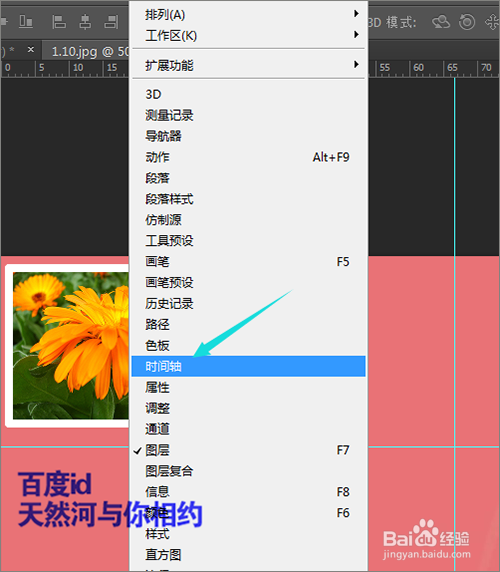Image resolution: width=500 pixels, height=572 pixels.
Task: Open the 导航器 panel
Action: pyautogui.click(x=248, y=136)
